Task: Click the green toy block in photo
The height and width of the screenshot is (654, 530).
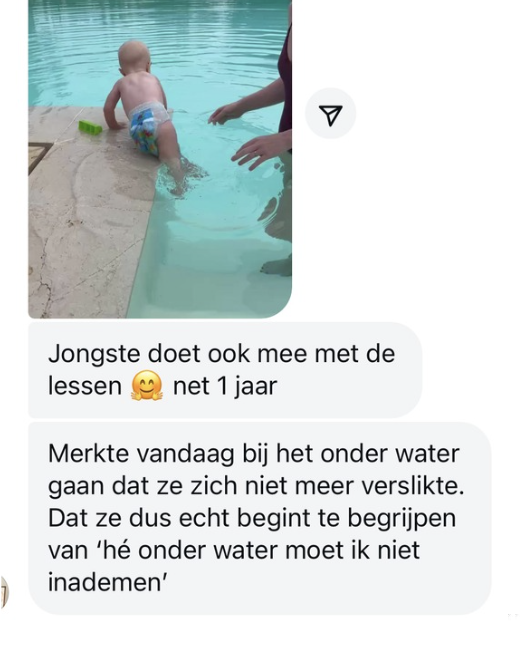Action: point(90,127)
